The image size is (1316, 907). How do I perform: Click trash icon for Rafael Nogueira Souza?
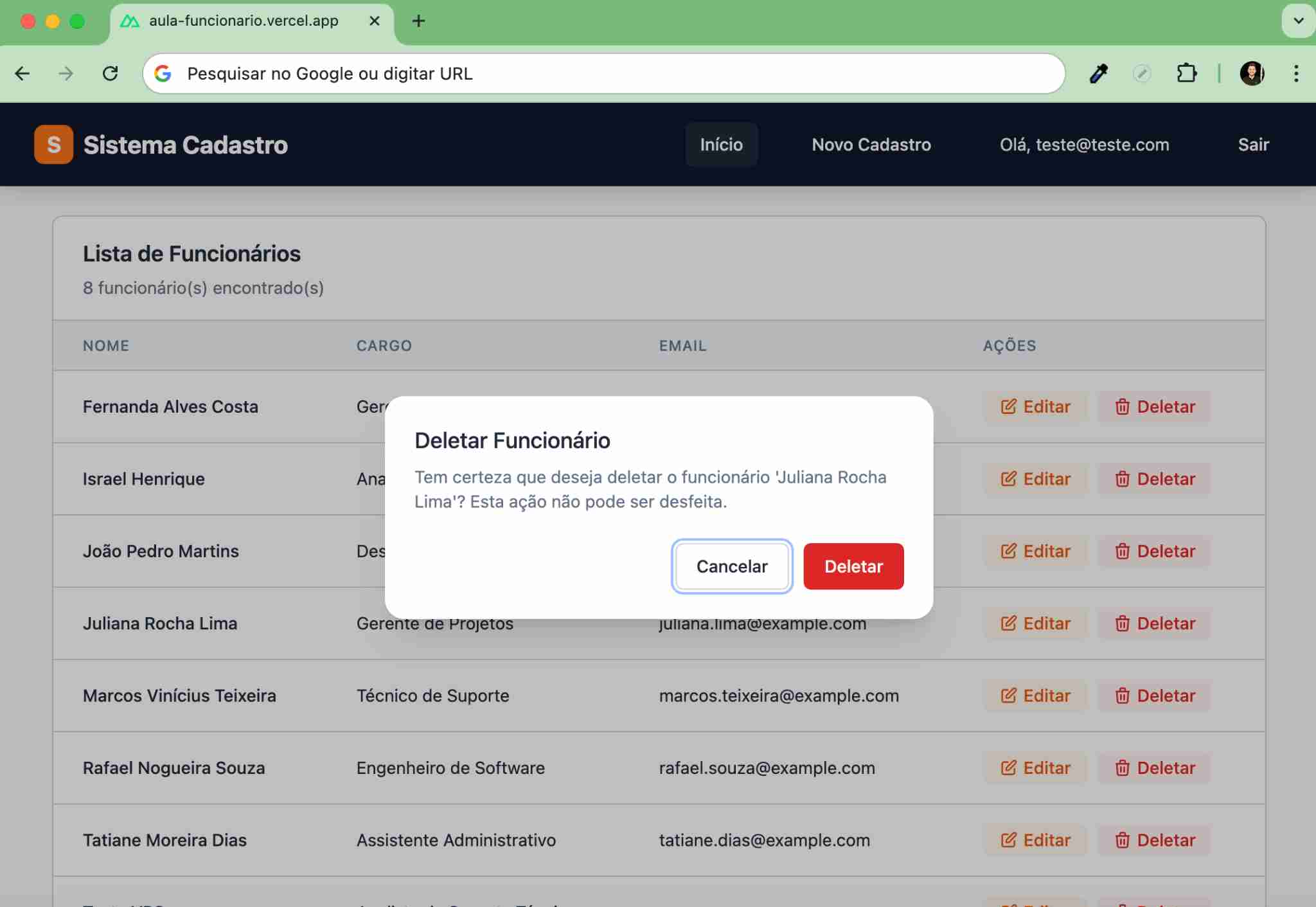click(1122, 768)
